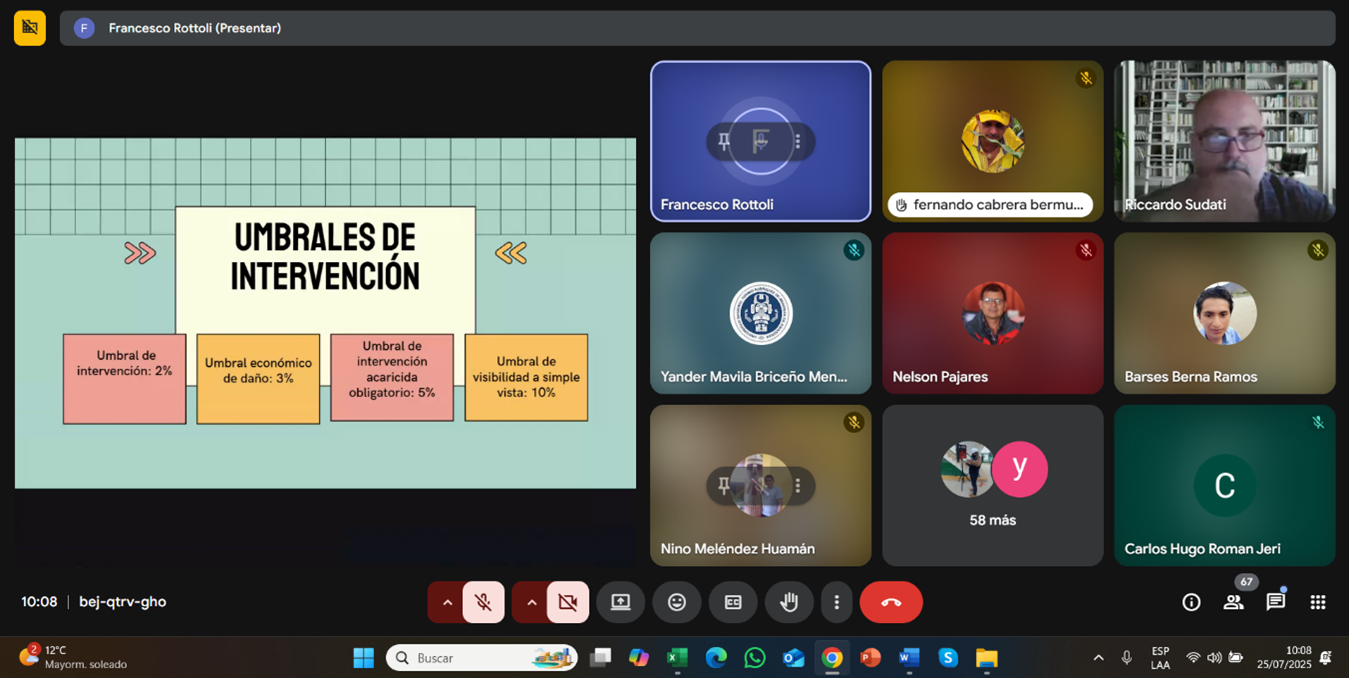
Task: Show the participants list with 67 people
Action: click(1233, 602)
